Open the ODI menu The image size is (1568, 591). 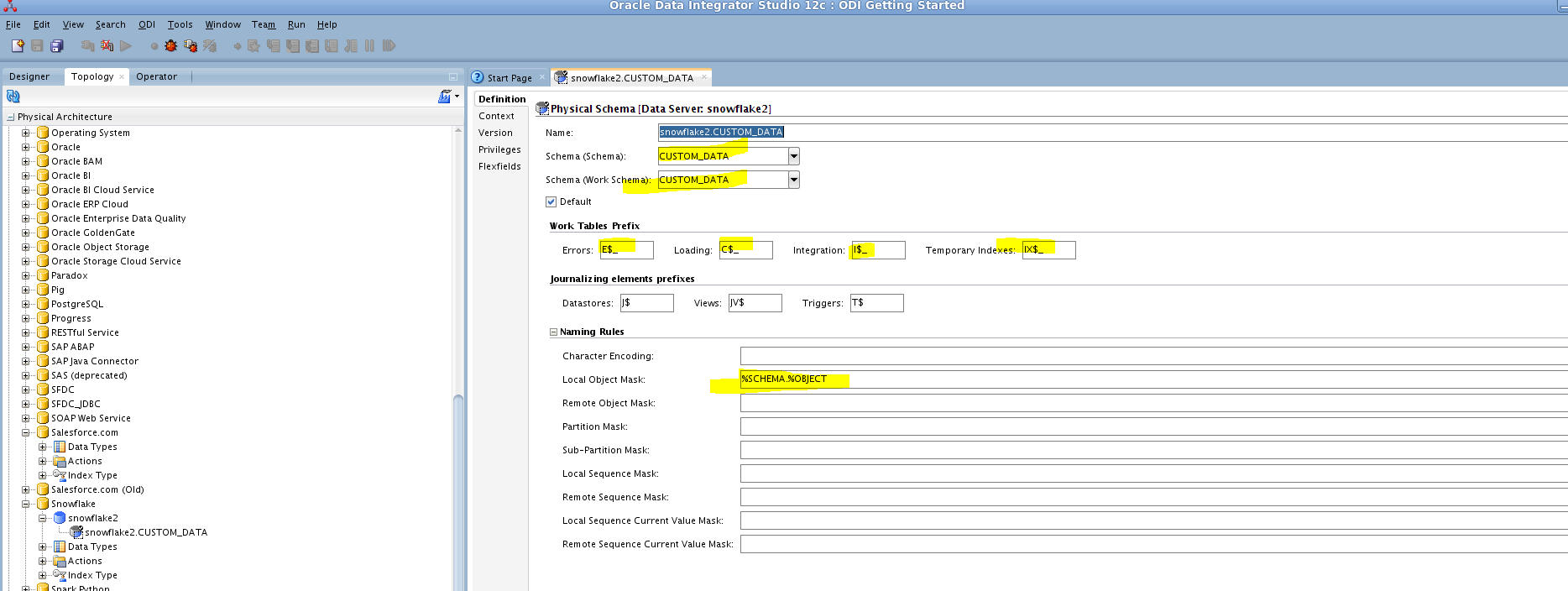click(x=147, y=24)
